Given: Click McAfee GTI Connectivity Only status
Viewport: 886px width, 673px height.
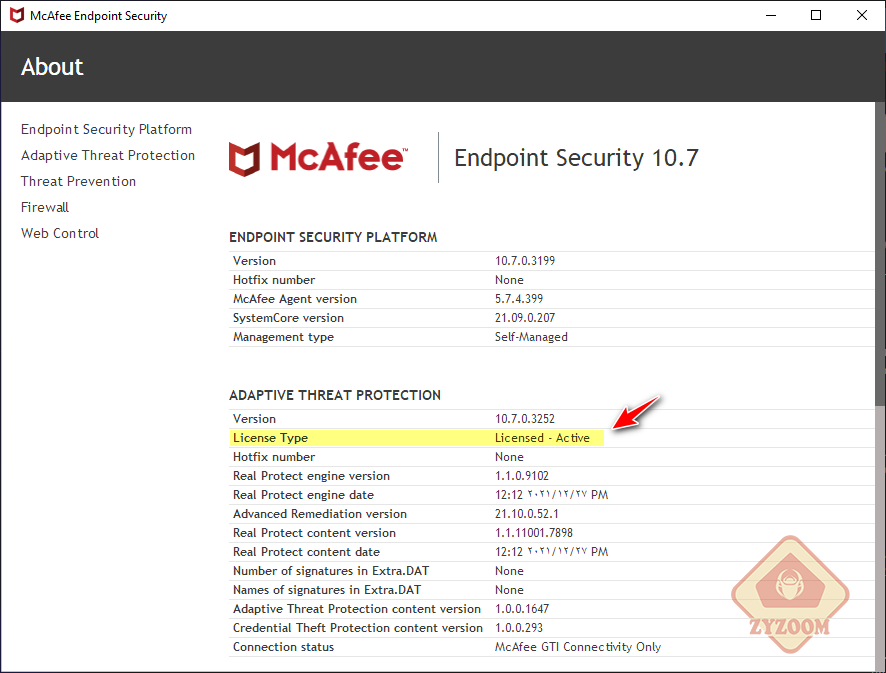Looking at the screenshot, I should [x=577, y=647].
